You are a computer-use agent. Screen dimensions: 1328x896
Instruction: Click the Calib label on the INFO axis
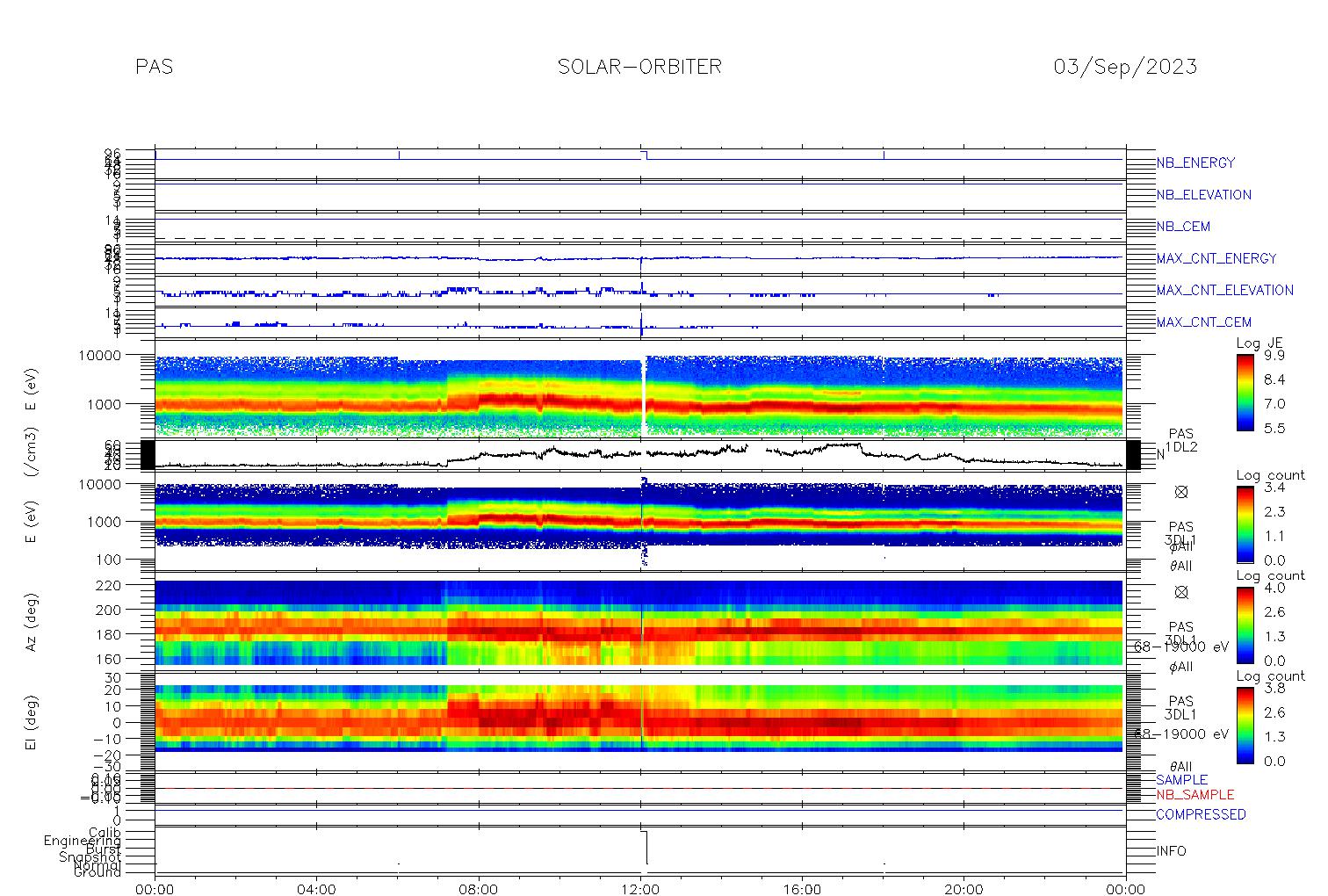pyautogui.click(x=105, y=832)
